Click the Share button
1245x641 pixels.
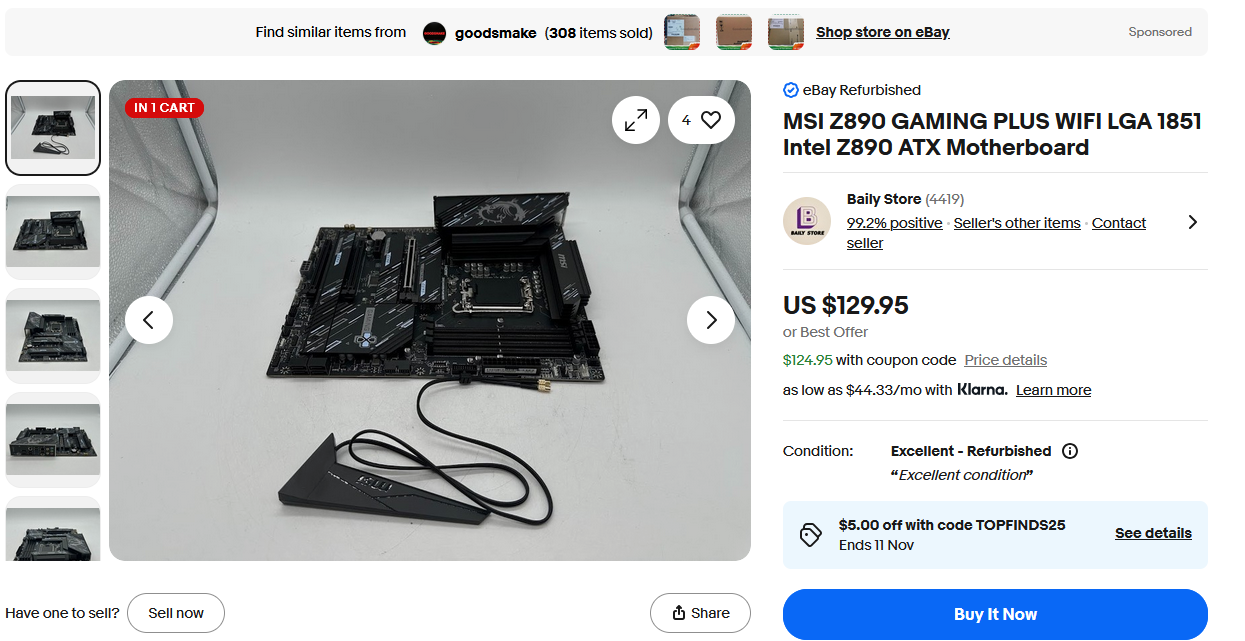pyautogui.click(x=700, y=613)
